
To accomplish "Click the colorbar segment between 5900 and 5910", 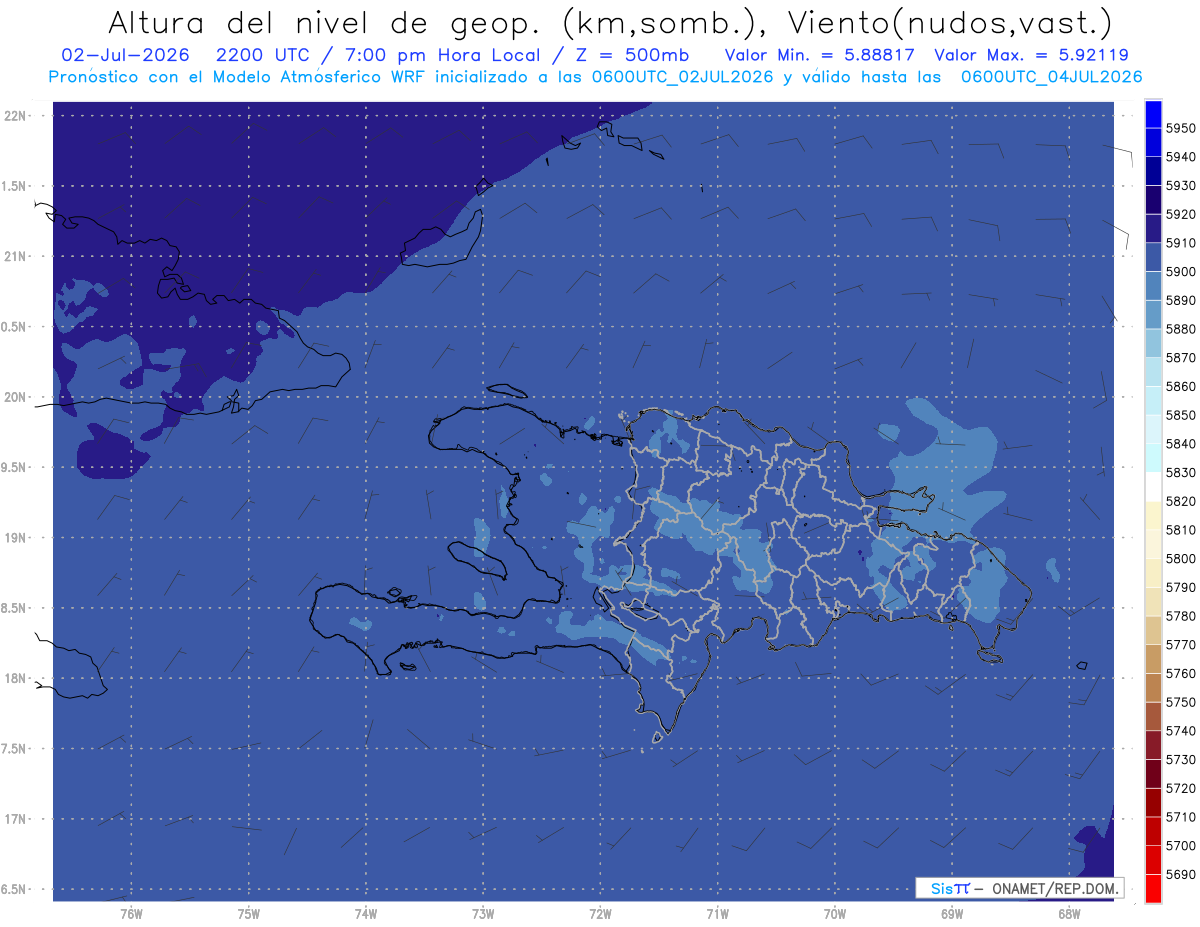I will pos(1152,257).
